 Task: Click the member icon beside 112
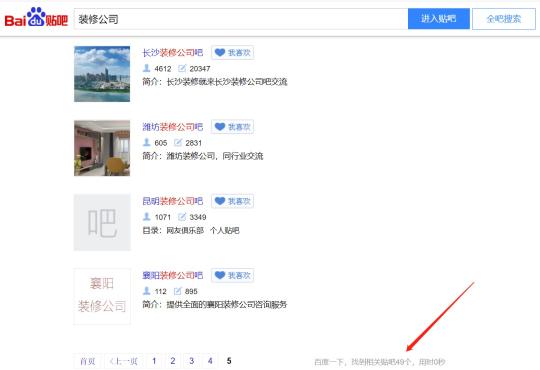pos(146,291)
